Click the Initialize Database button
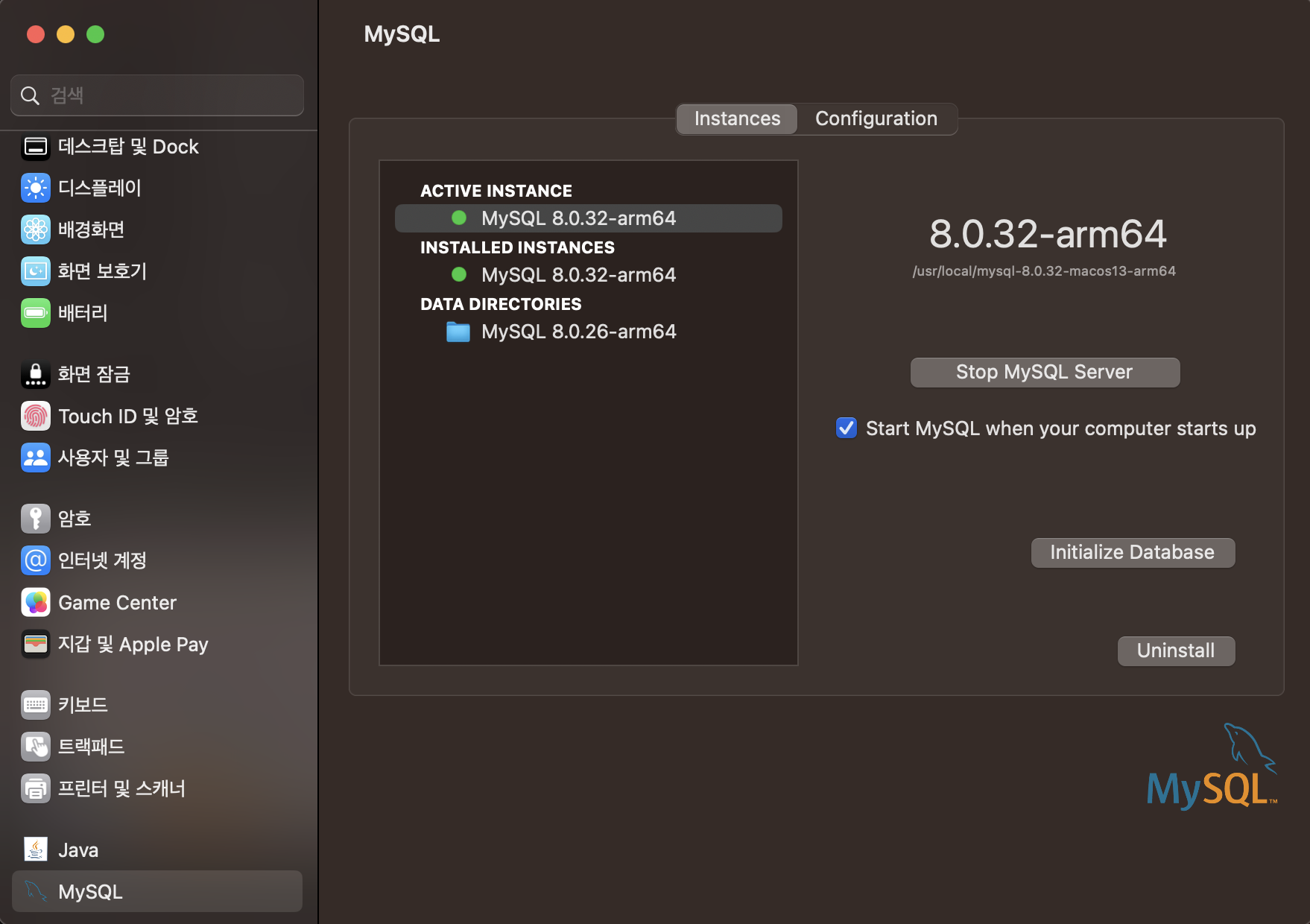 pos(1133,552)
